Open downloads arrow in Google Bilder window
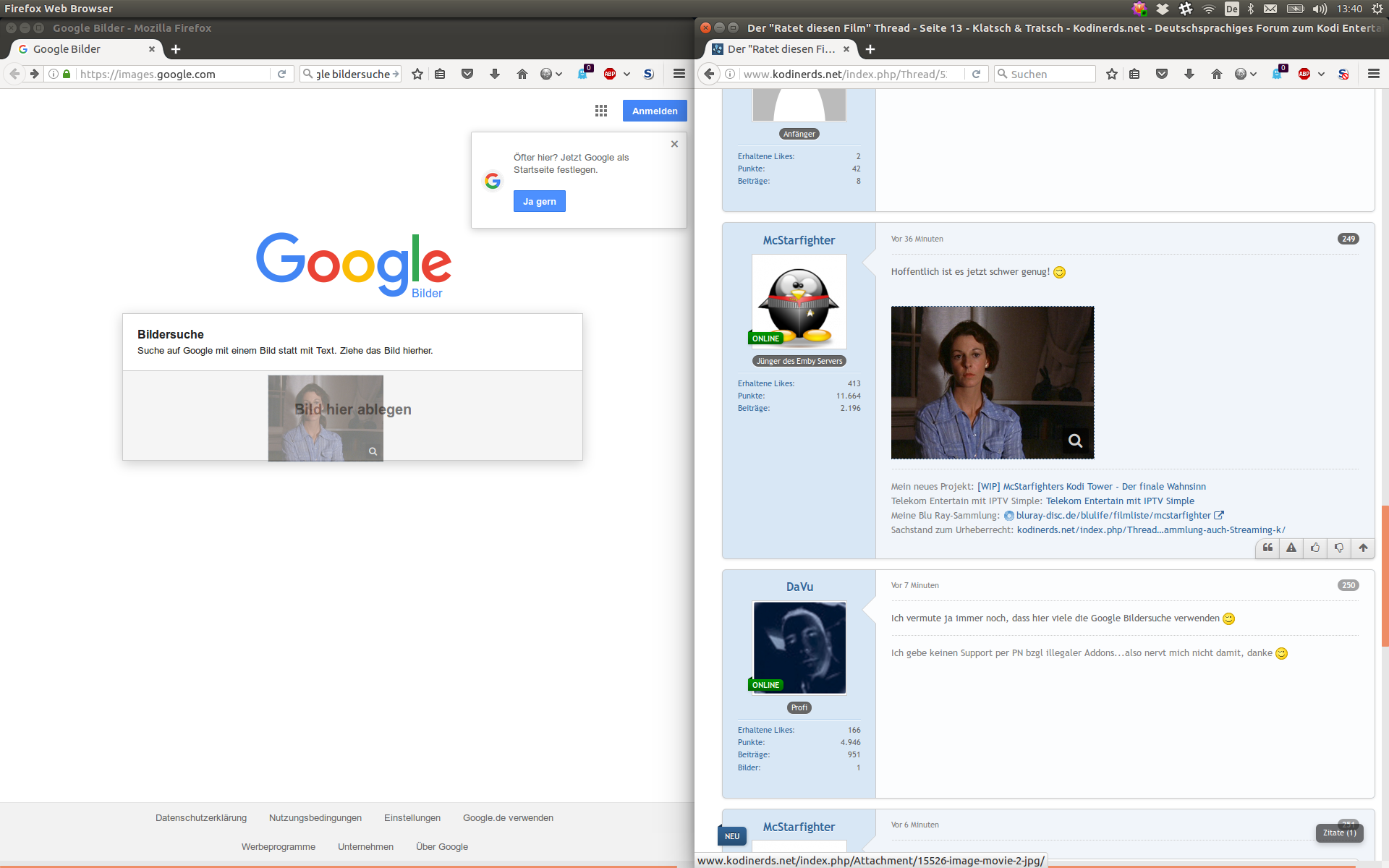 point(495,74)
